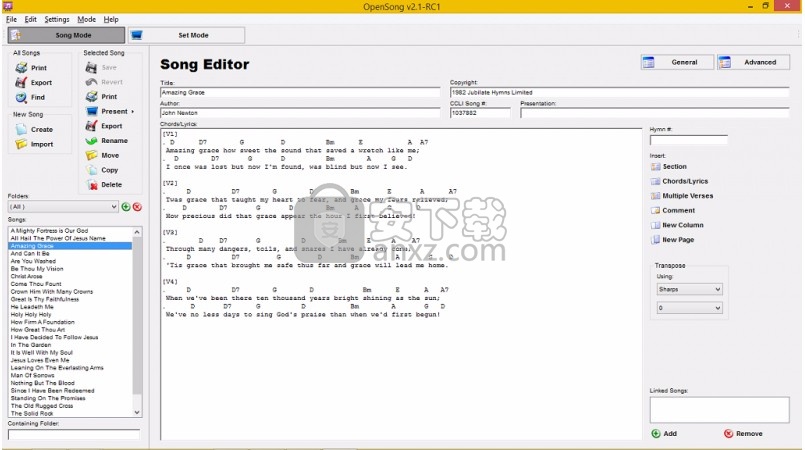The height and width of the screenshot is (450, 805).
Task: Open the File menu
Action: [x=11, y=19]
